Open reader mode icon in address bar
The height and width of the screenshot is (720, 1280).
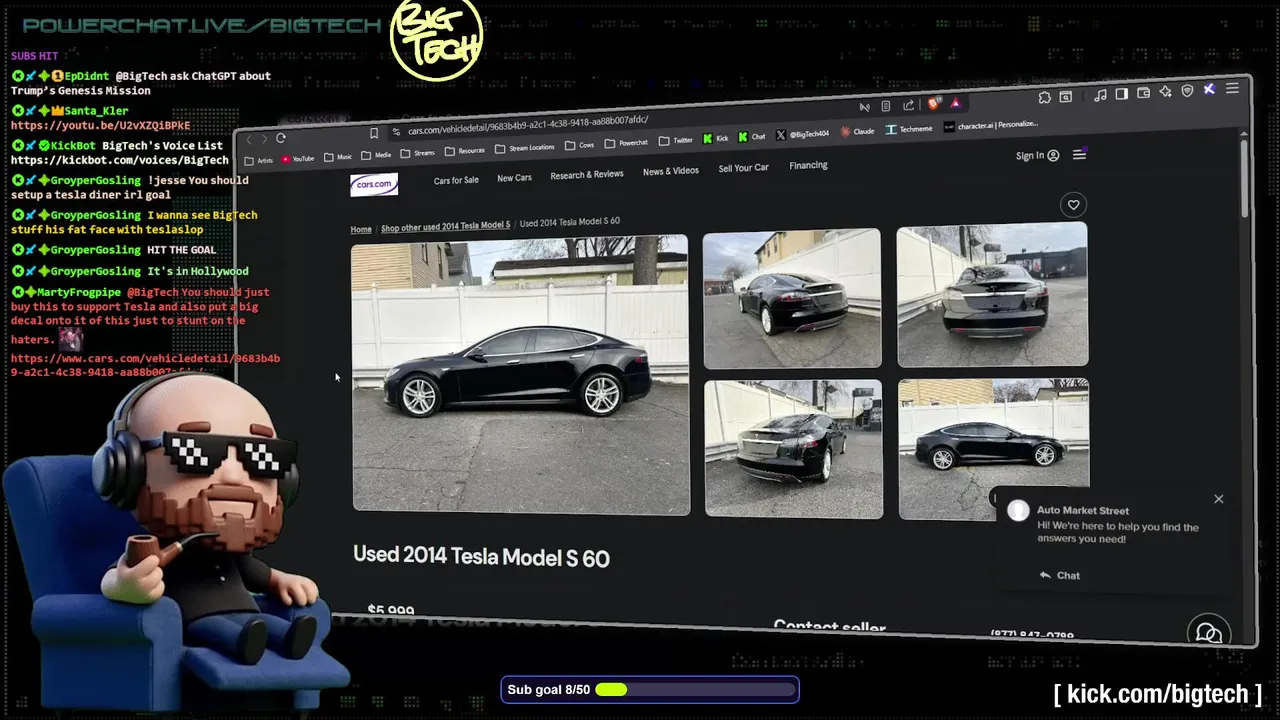886,106
